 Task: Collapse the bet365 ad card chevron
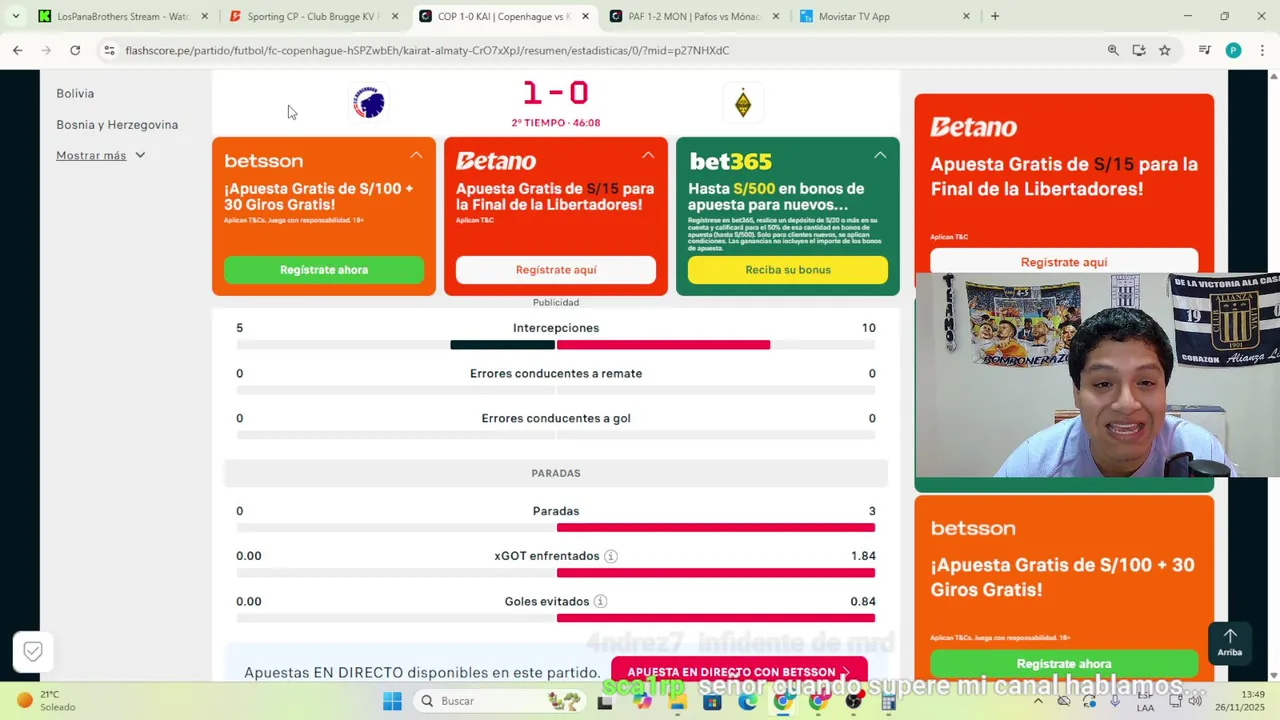[x=880, y=155]
